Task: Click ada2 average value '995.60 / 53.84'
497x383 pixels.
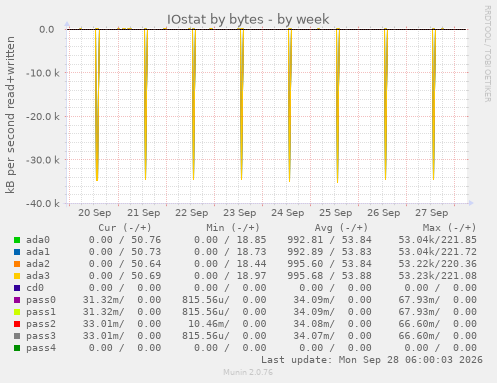Action: pyautogui.click(x=329, y=264)
